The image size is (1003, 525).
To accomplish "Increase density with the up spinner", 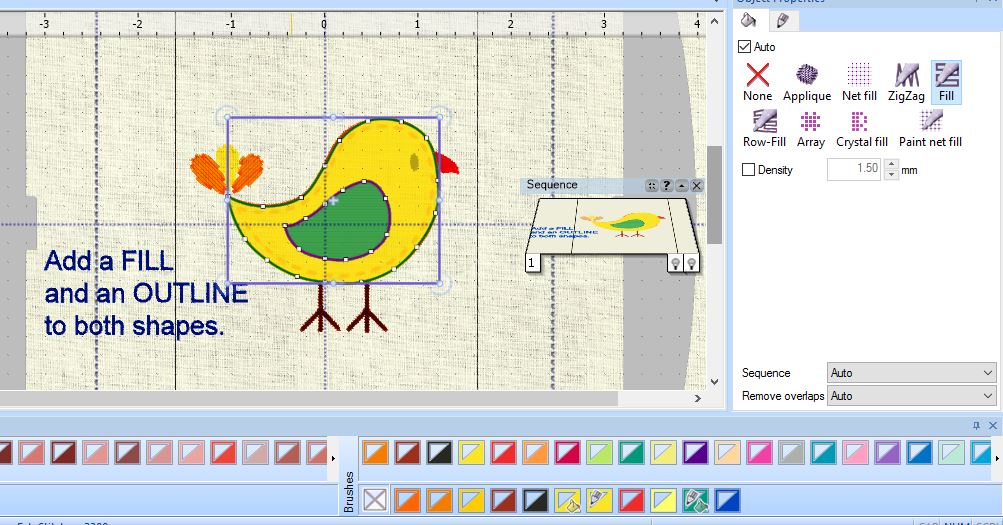I will point(891,164).
